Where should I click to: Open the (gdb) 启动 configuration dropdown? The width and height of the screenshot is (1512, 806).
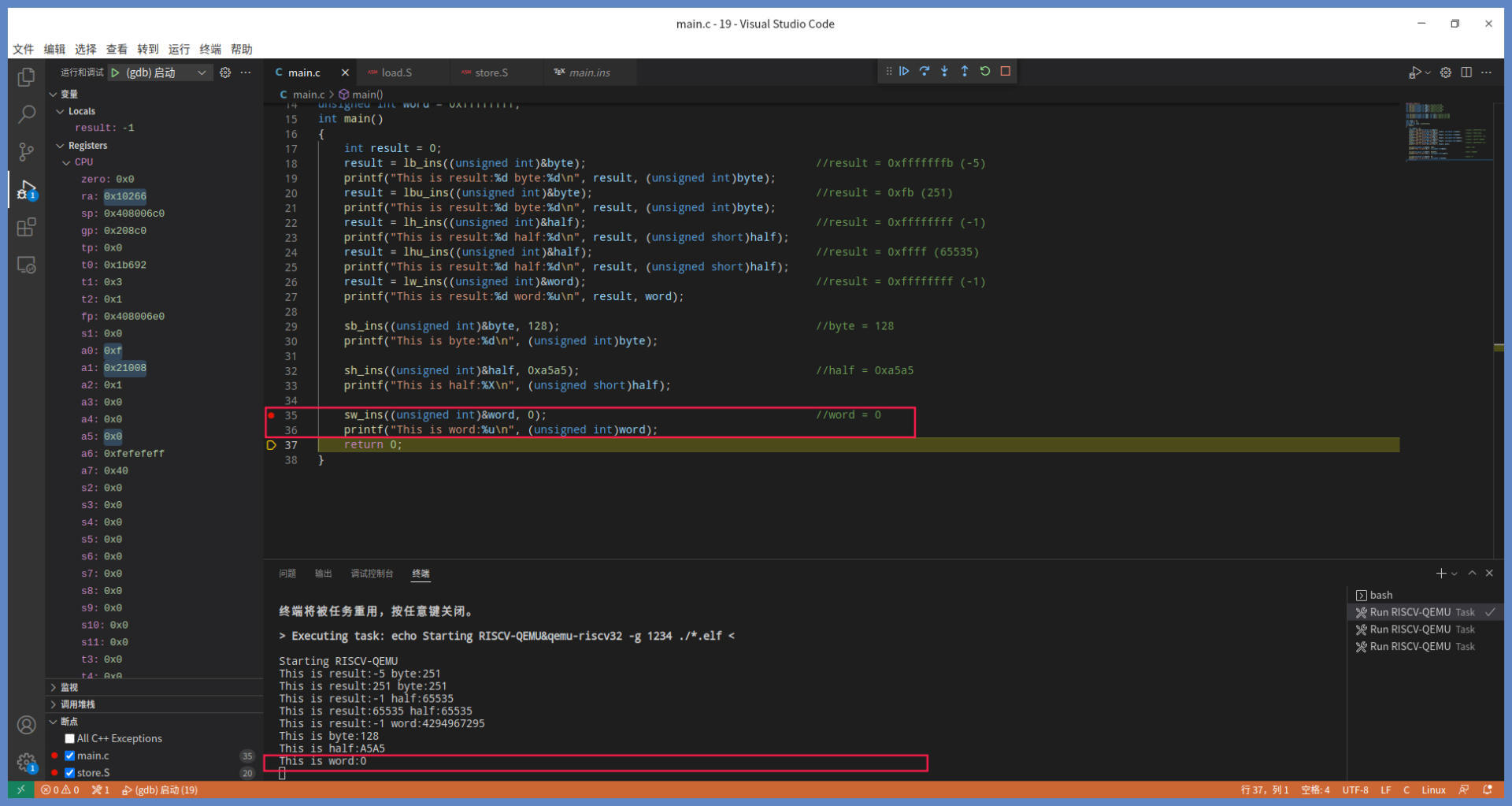202,72
